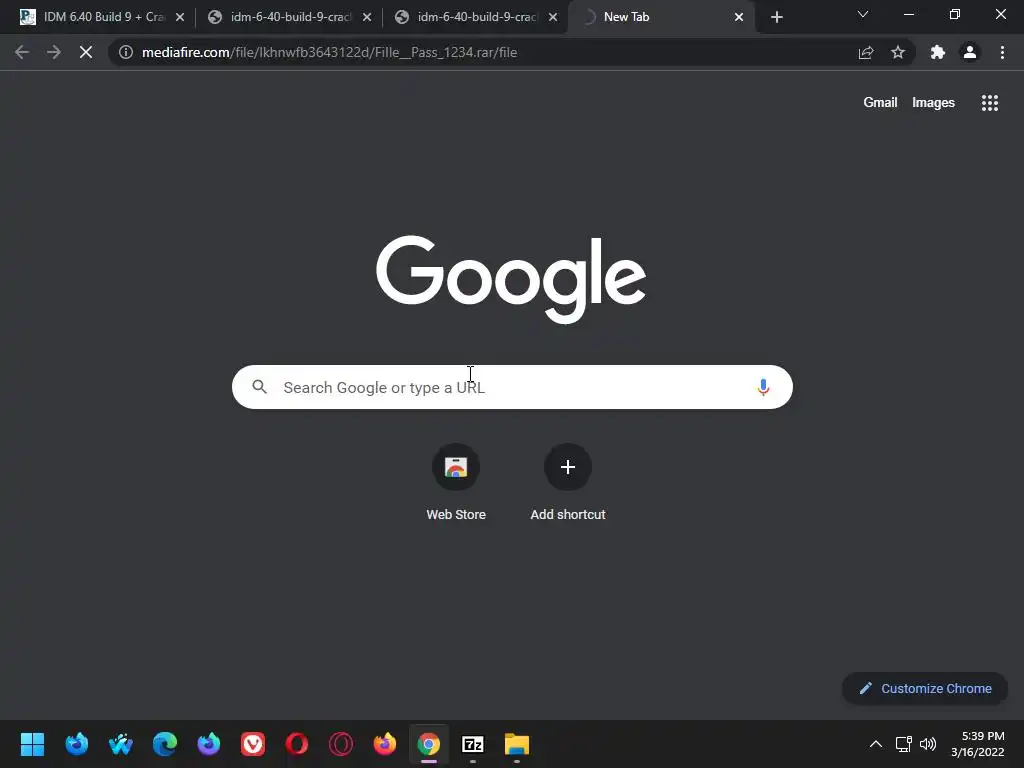Open Firefox from the taskbar
The image size is (1024, 768).
(x=385, y=744)
